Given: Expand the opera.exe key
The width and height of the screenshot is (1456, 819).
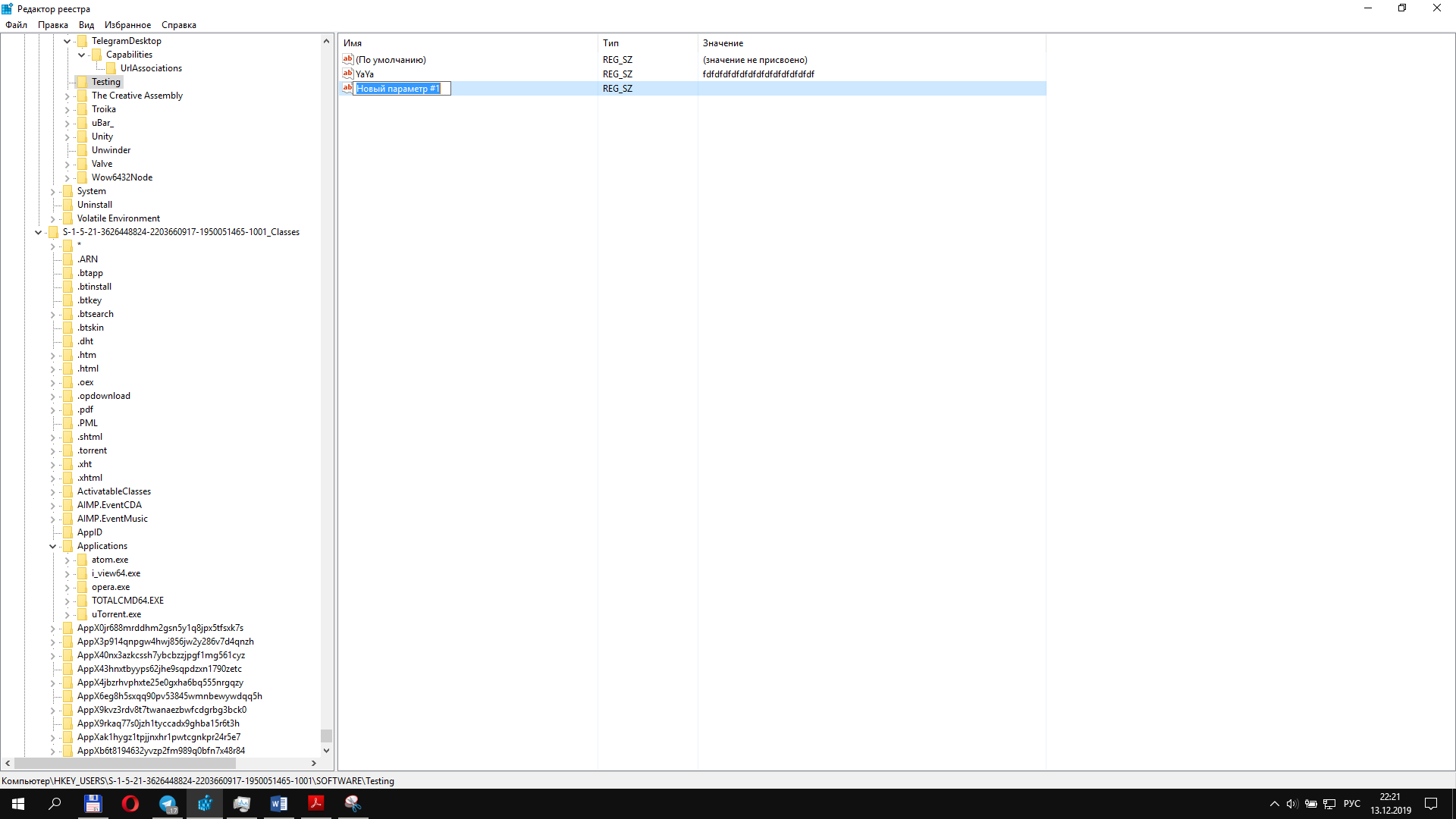Looking at the screenshot, I should (67, 587).
